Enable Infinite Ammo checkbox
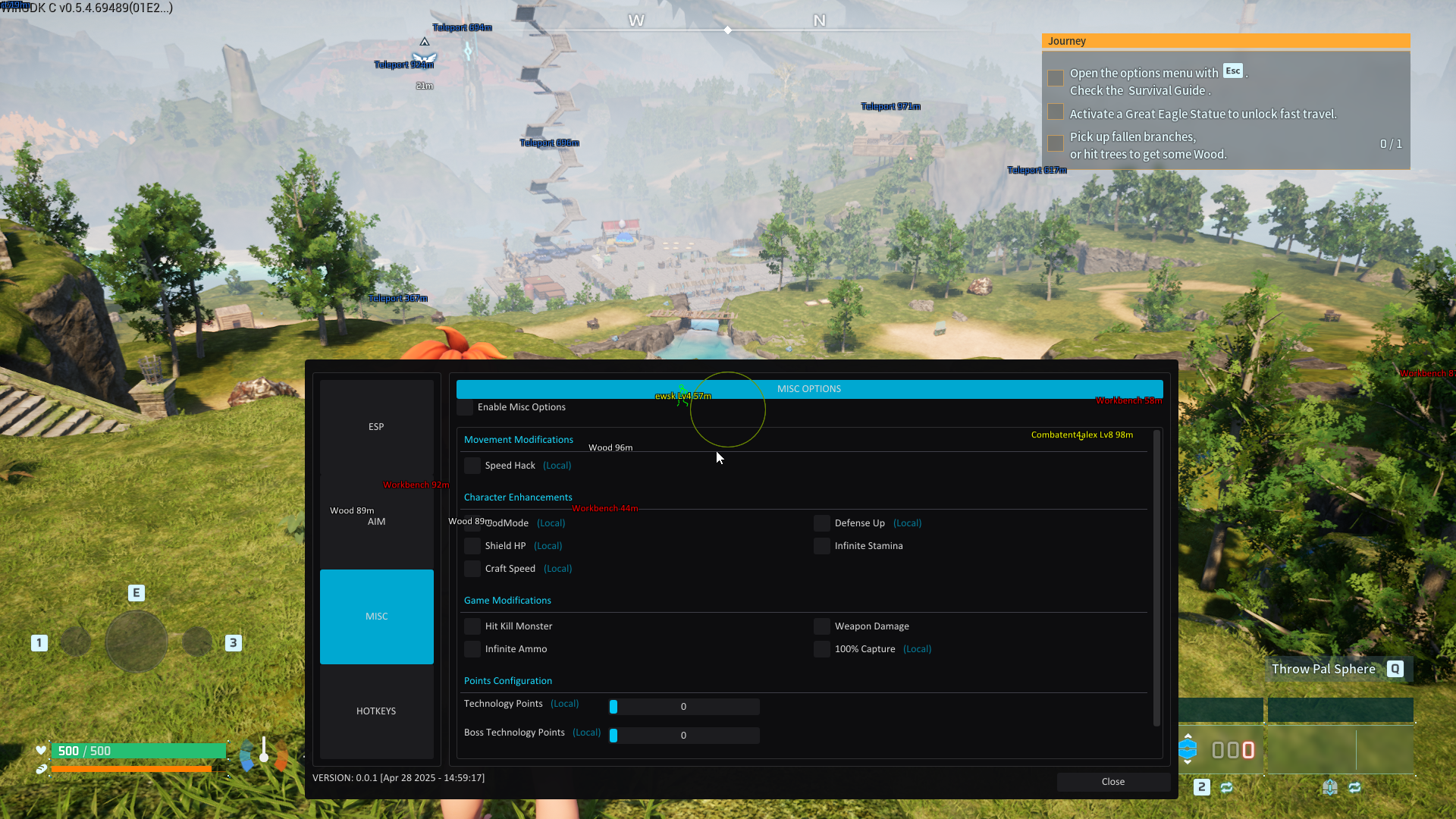Viewport: 1456px width, 819px height. [x=472, y=649]
